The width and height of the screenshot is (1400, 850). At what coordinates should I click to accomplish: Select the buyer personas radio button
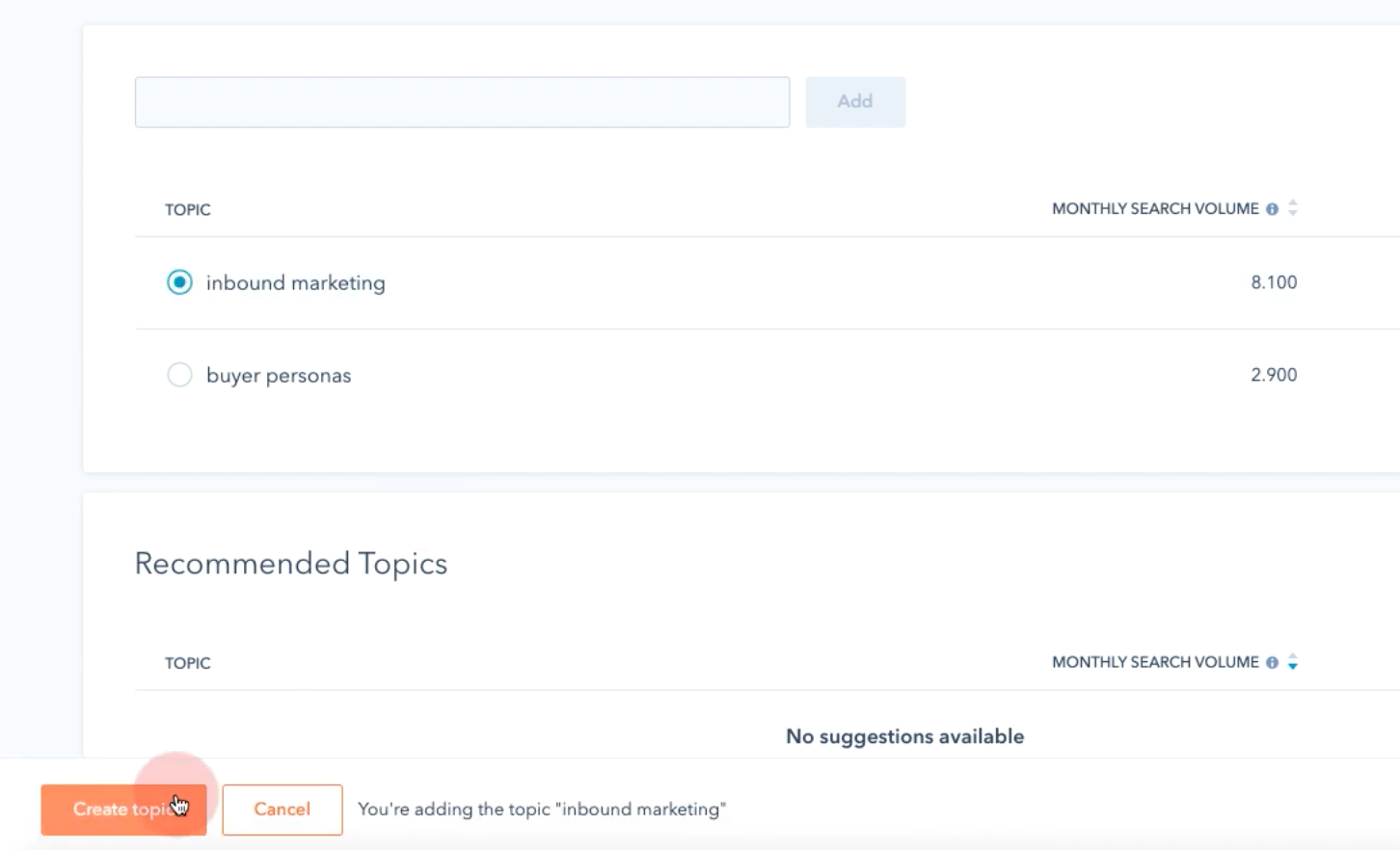pyautogui.click(x=180, y=375)
